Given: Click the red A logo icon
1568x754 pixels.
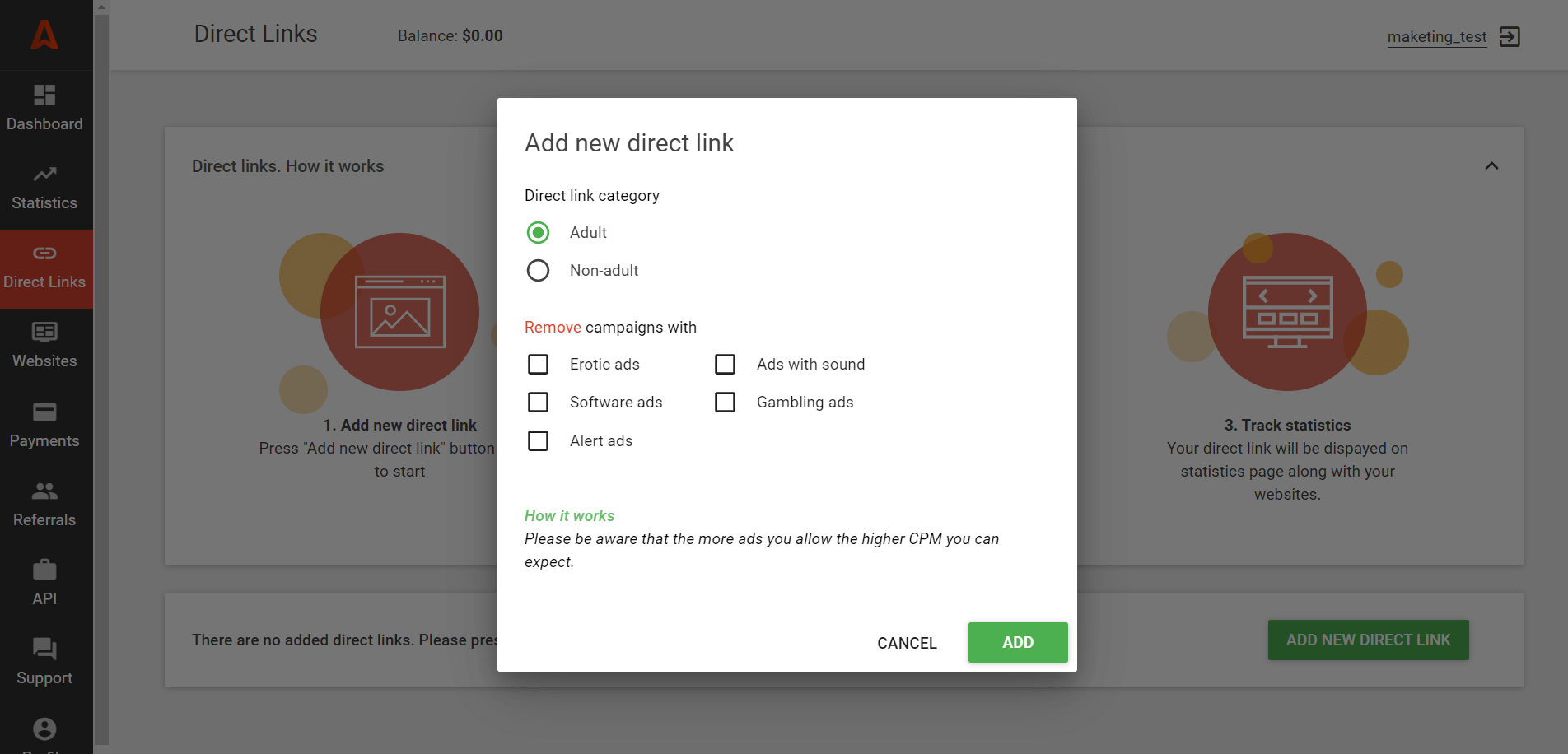Looking at the screenshot, I should (x=44, y=35).
